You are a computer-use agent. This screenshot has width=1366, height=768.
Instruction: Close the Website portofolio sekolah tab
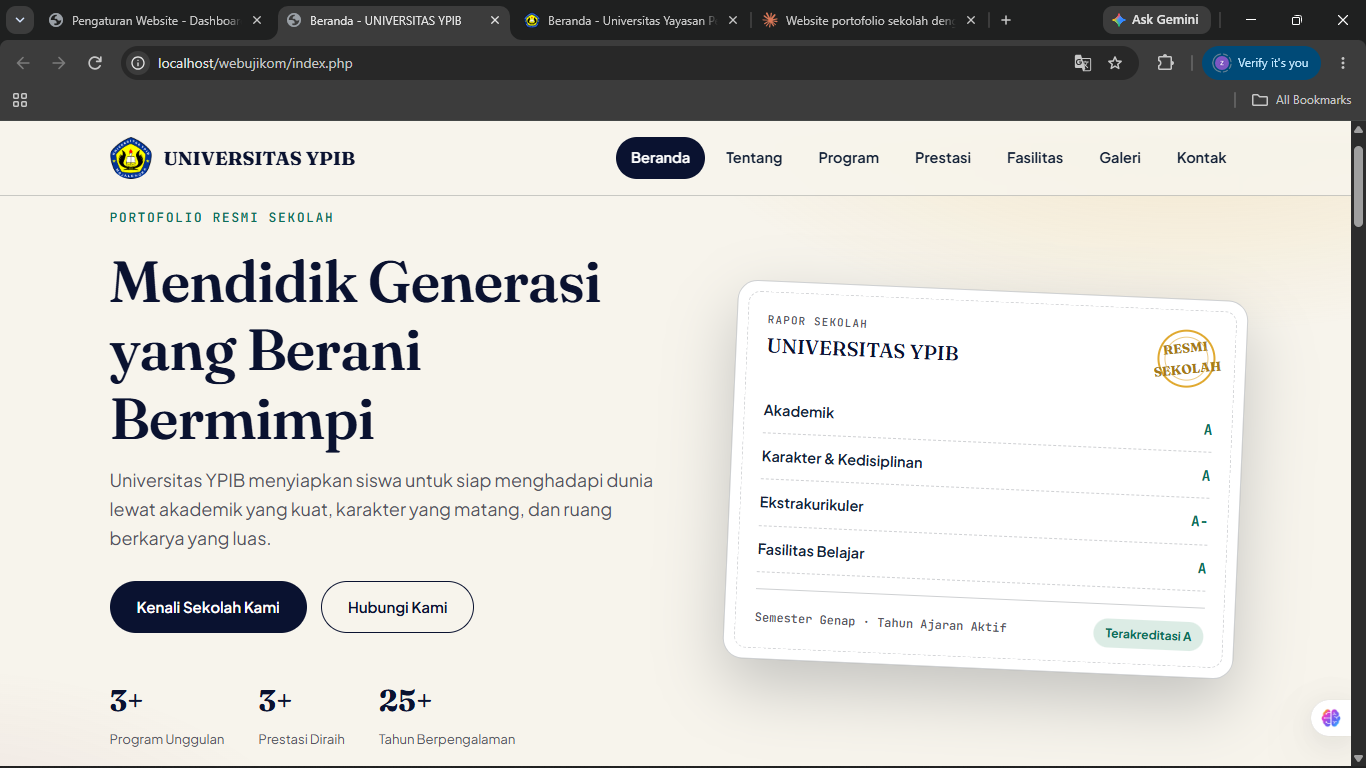click(970, 20)
